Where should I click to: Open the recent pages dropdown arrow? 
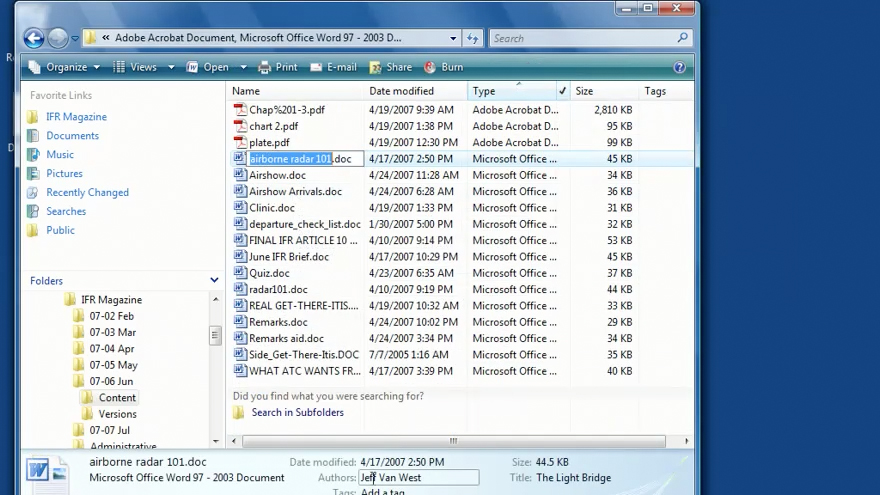[75, 39]
